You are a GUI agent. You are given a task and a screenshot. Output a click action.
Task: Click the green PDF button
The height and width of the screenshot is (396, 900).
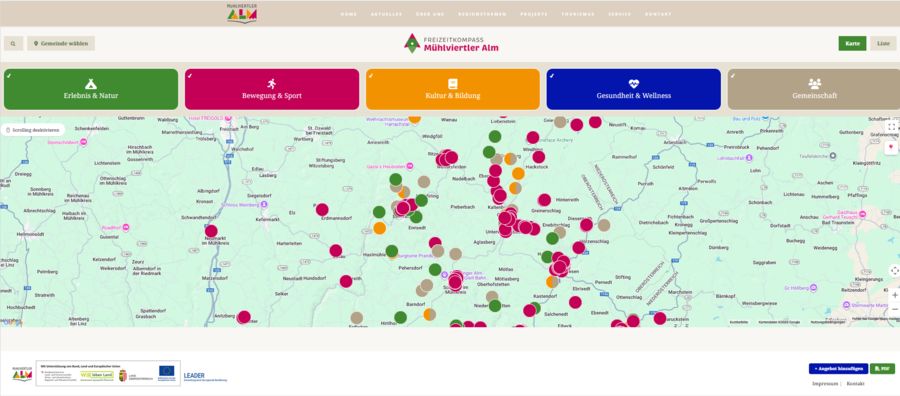coord(883,368)
